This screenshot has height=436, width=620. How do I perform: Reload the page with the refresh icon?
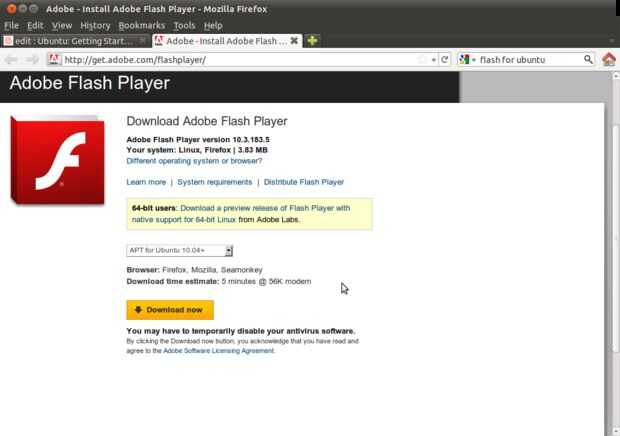[x=444, y=60]
